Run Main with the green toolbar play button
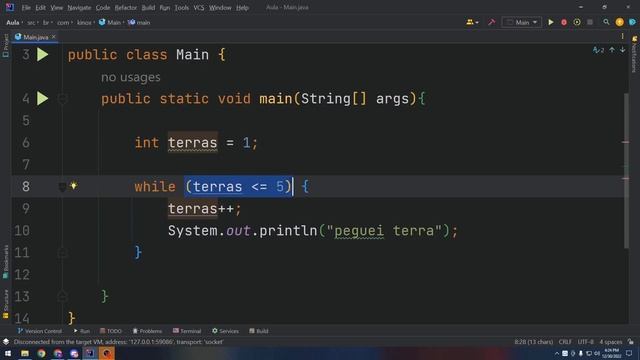The height and width of the screenshot is (360, 640). 551,22
